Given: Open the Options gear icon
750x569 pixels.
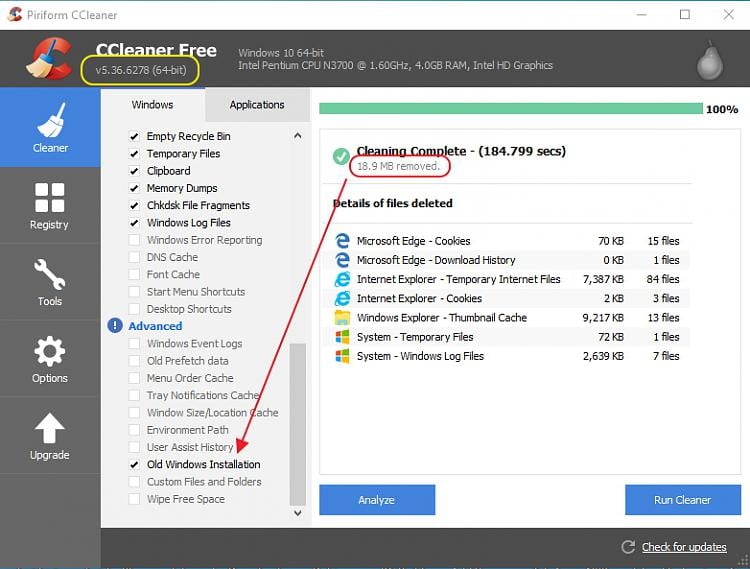Looking at the screenshot, I should [50, 351].
